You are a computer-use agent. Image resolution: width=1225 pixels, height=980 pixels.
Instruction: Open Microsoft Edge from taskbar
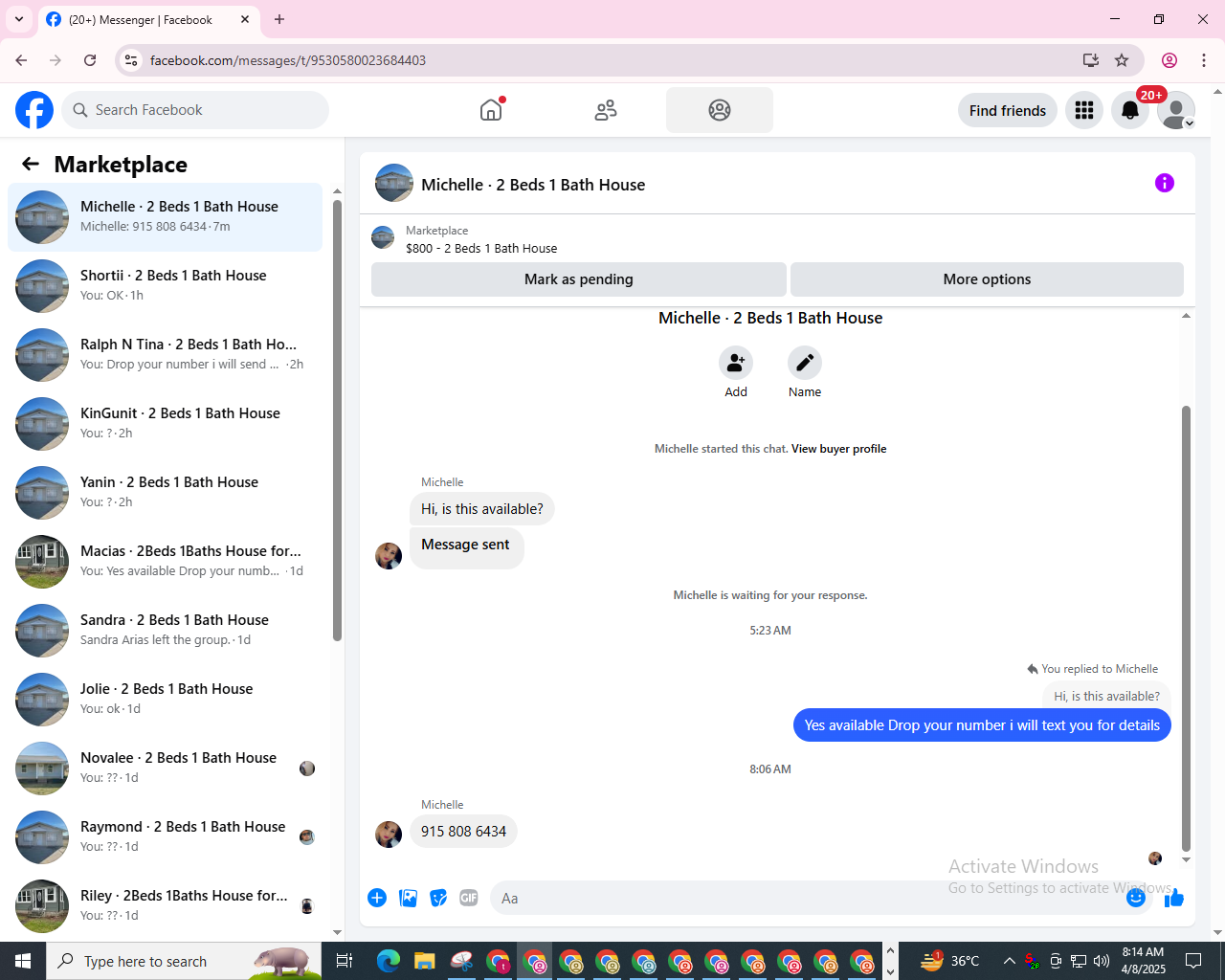tap(389, 961)
